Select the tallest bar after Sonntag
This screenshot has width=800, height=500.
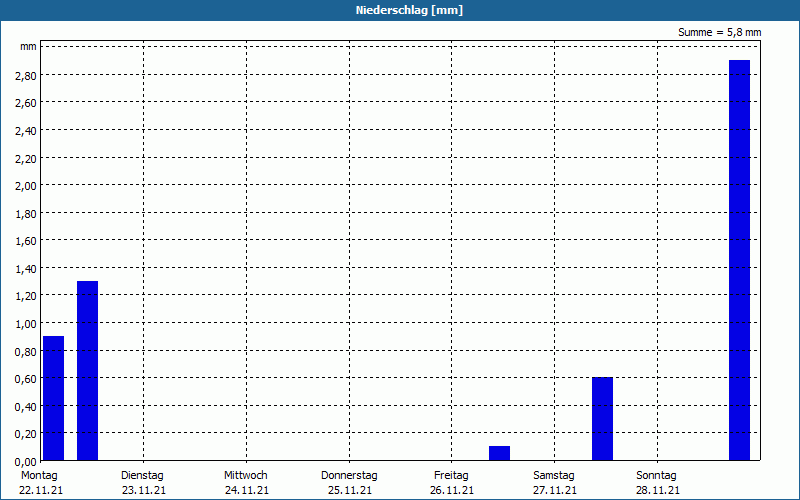tap(739, 260)
